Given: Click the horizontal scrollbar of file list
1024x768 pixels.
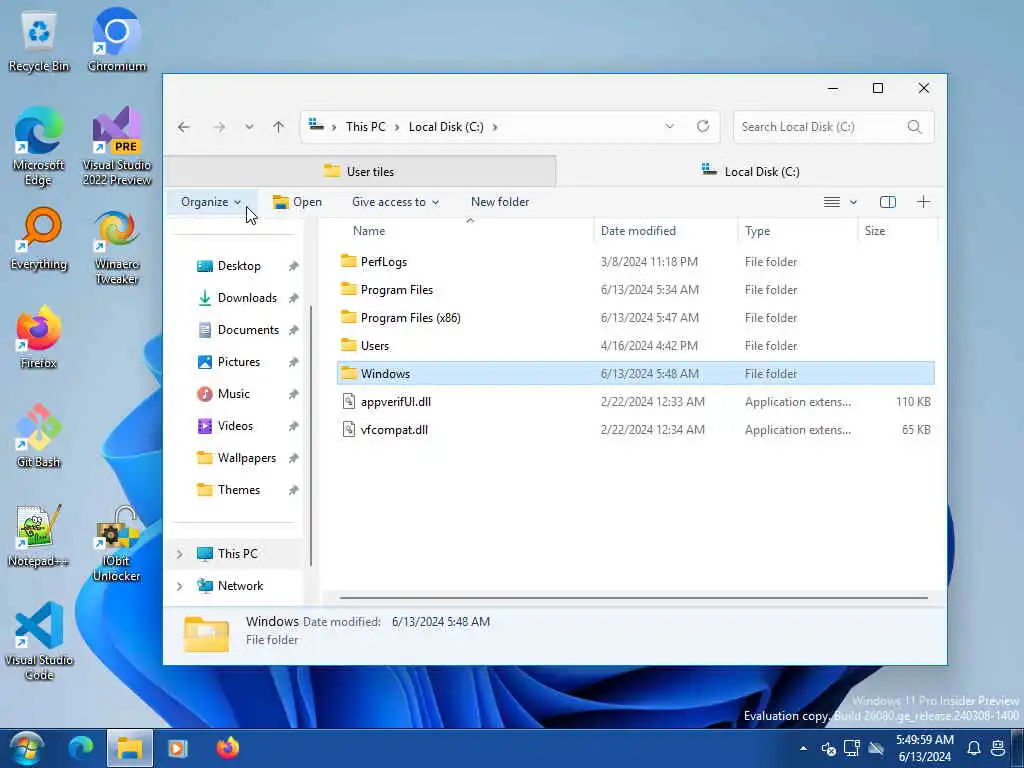Looking at the screenshot, I should click(633, 597).
